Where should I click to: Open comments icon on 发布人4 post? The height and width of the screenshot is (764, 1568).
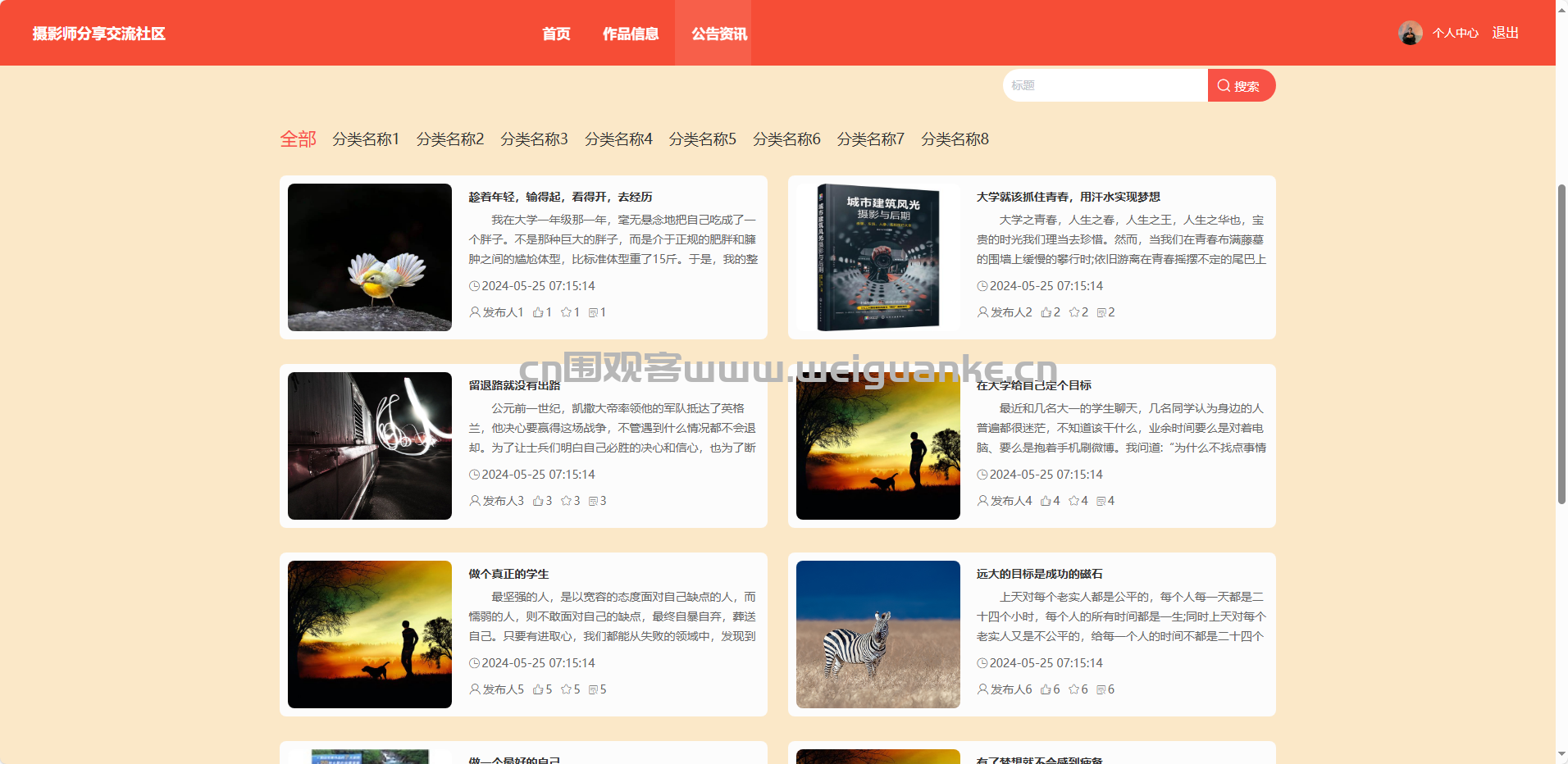tap(1101, 501)
